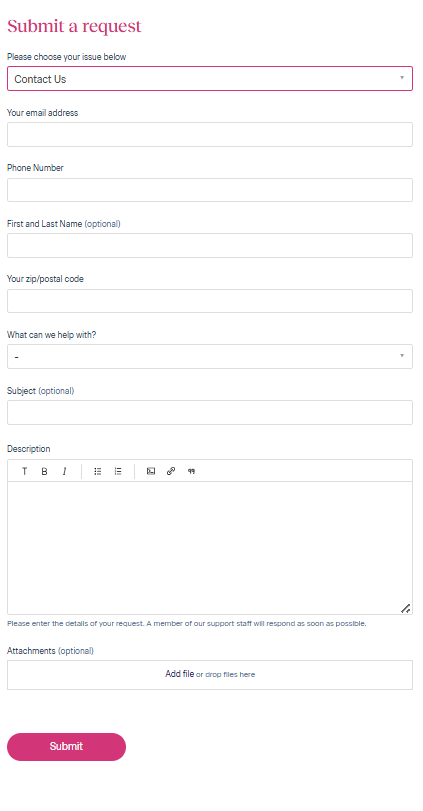
Task: Click the insert image icon
Action: point(151,471)
